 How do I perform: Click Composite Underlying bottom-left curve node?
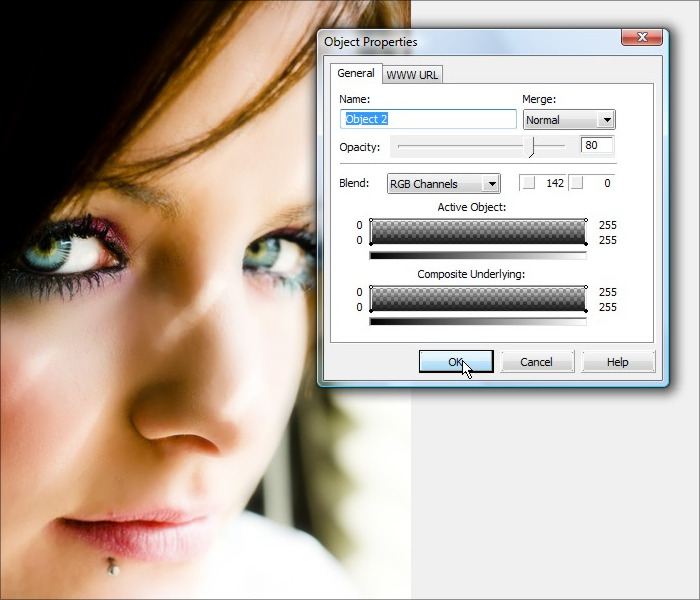371,311
